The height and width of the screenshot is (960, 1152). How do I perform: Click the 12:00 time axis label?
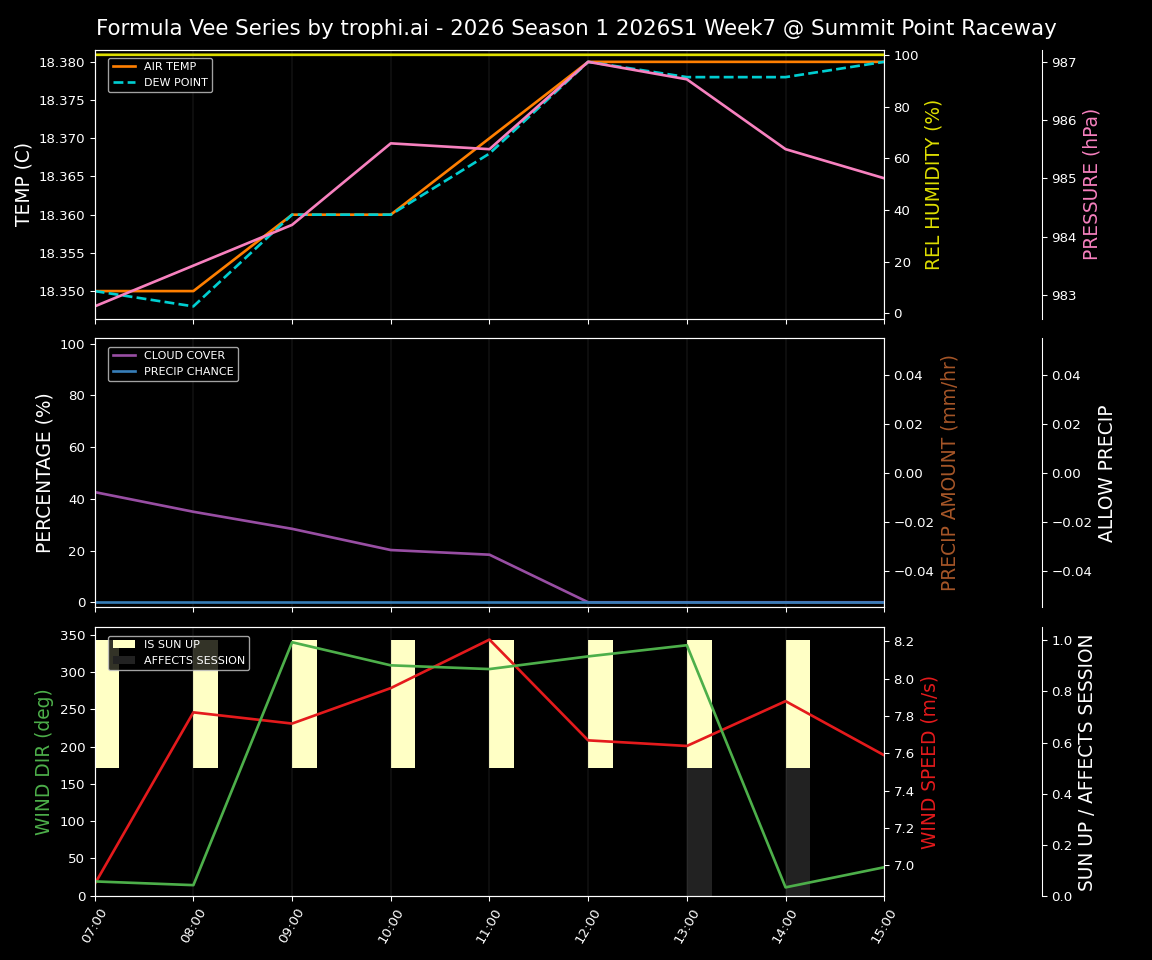point(589,925)
